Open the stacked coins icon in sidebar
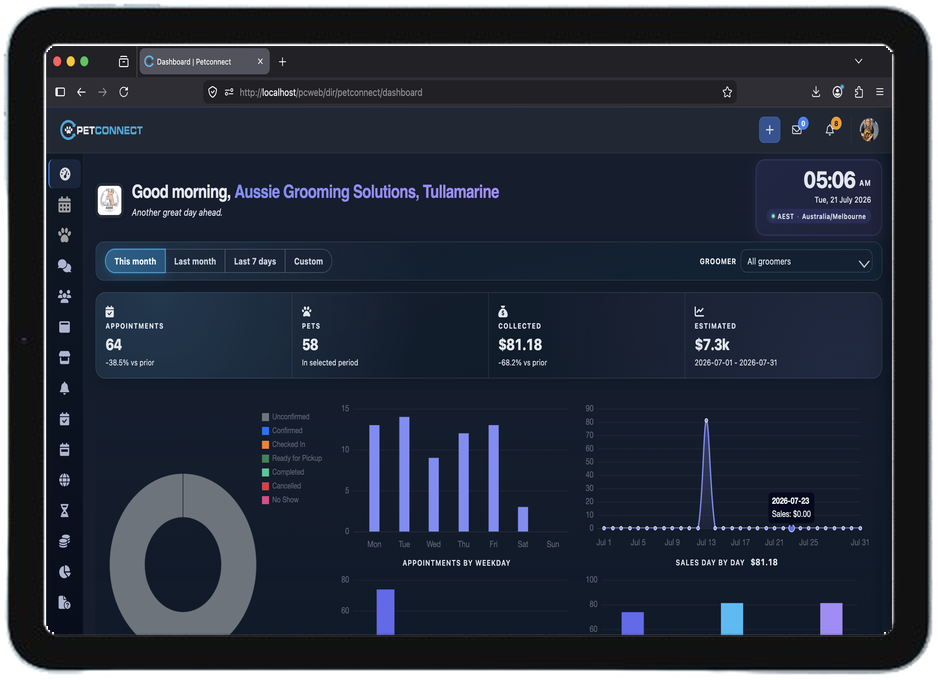The image size is (938, 680). 65,541
